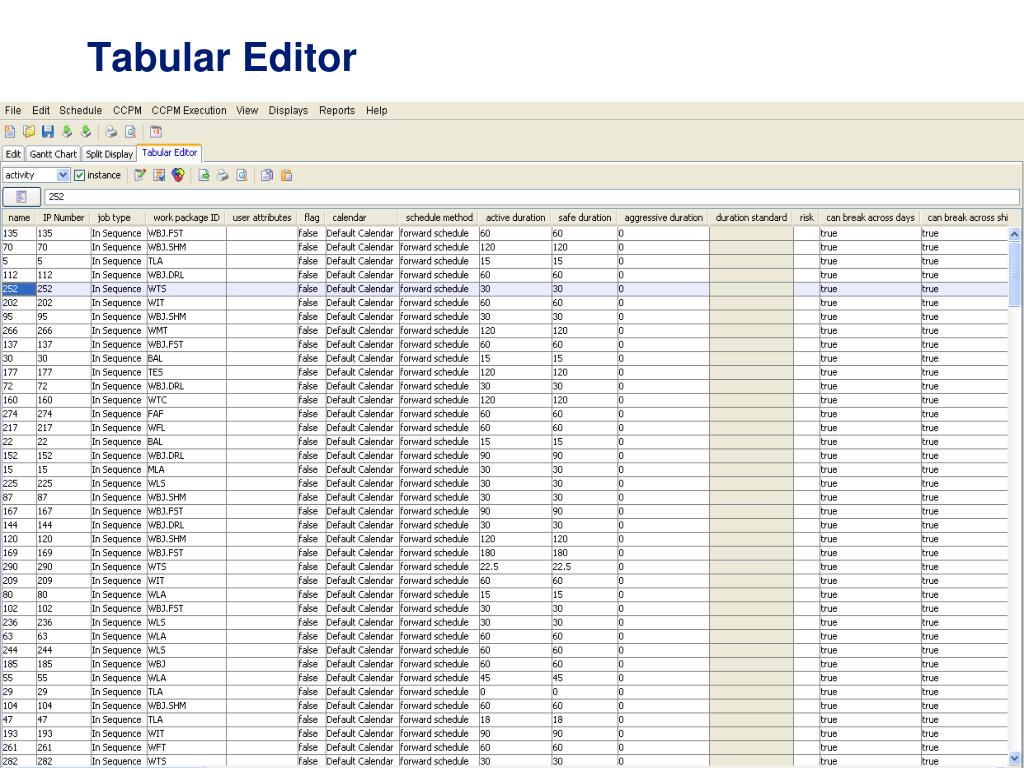
Task: Click the Print icon in the top toolbar
Action: tap(111, 132)
